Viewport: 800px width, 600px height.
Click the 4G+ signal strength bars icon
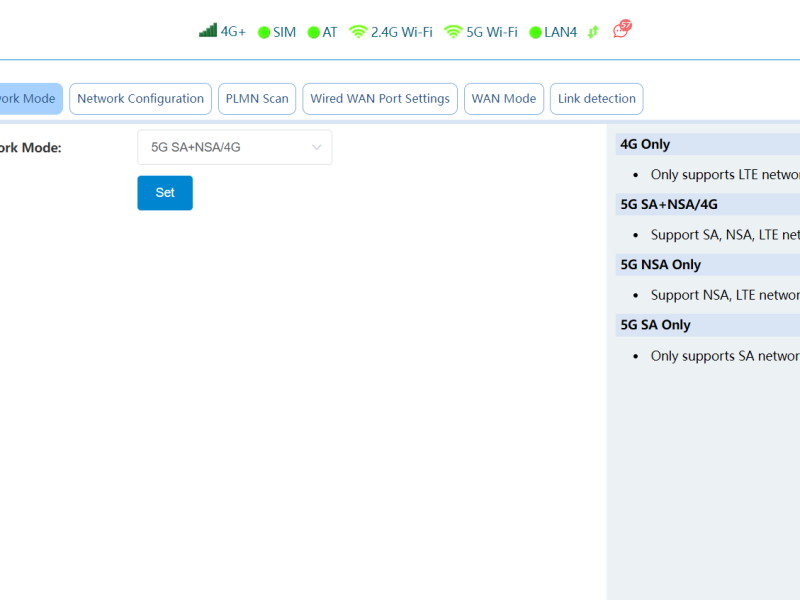(208, 31)
